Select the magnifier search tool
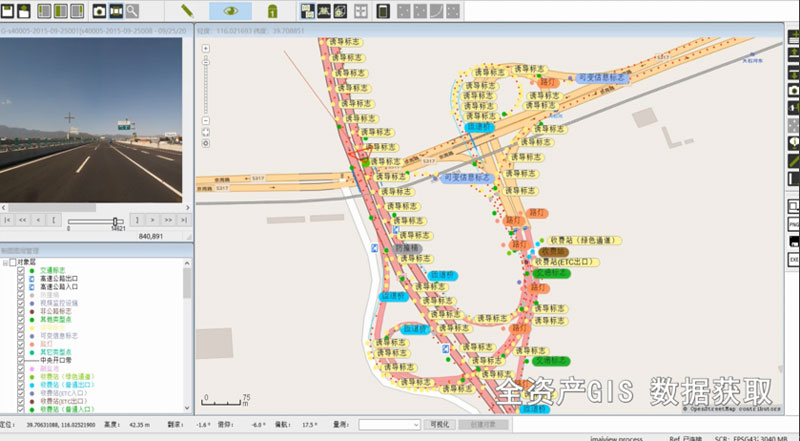The height and width of the screenshot is (441, 800). point(131,11)
